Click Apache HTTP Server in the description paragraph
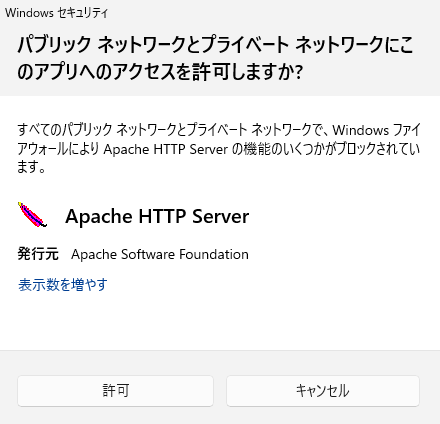 click(166, 149)
